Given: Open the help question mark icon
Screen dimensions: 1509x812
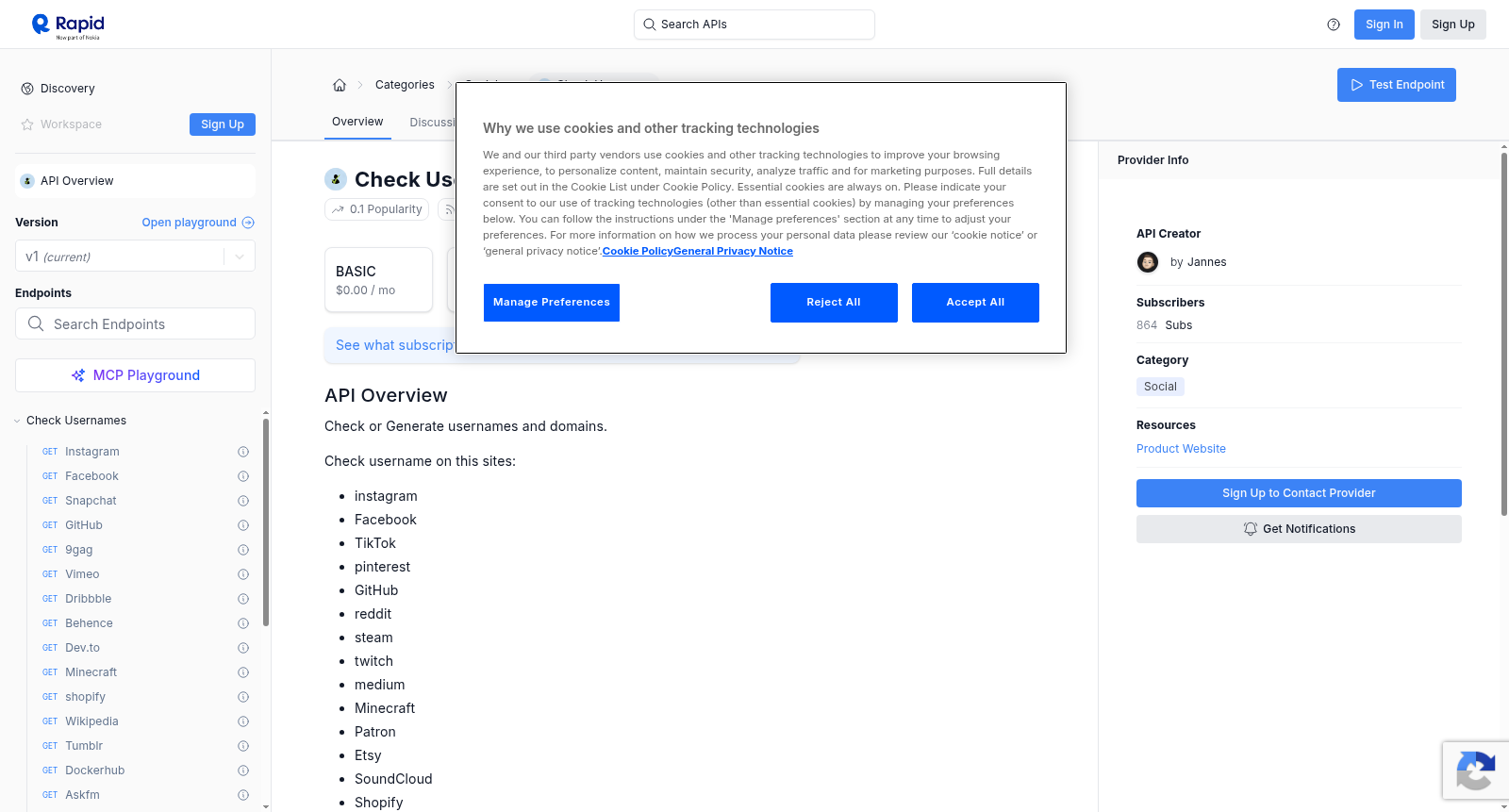Looking at the screenshot, I should [x=1334, y=25].
